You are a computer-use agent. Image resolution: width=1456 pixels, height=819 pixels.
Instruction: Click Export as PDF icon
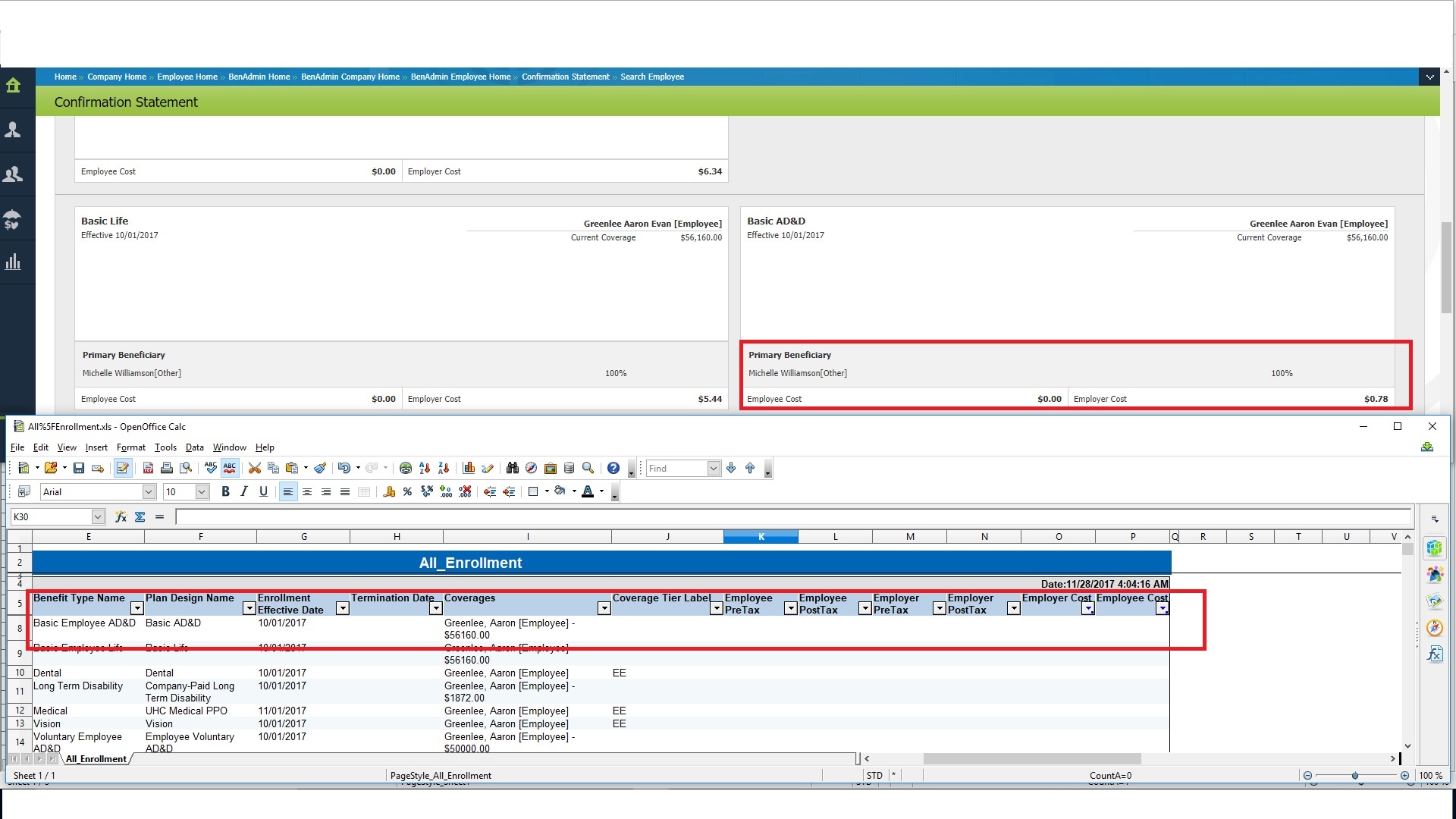click(148, 468)
